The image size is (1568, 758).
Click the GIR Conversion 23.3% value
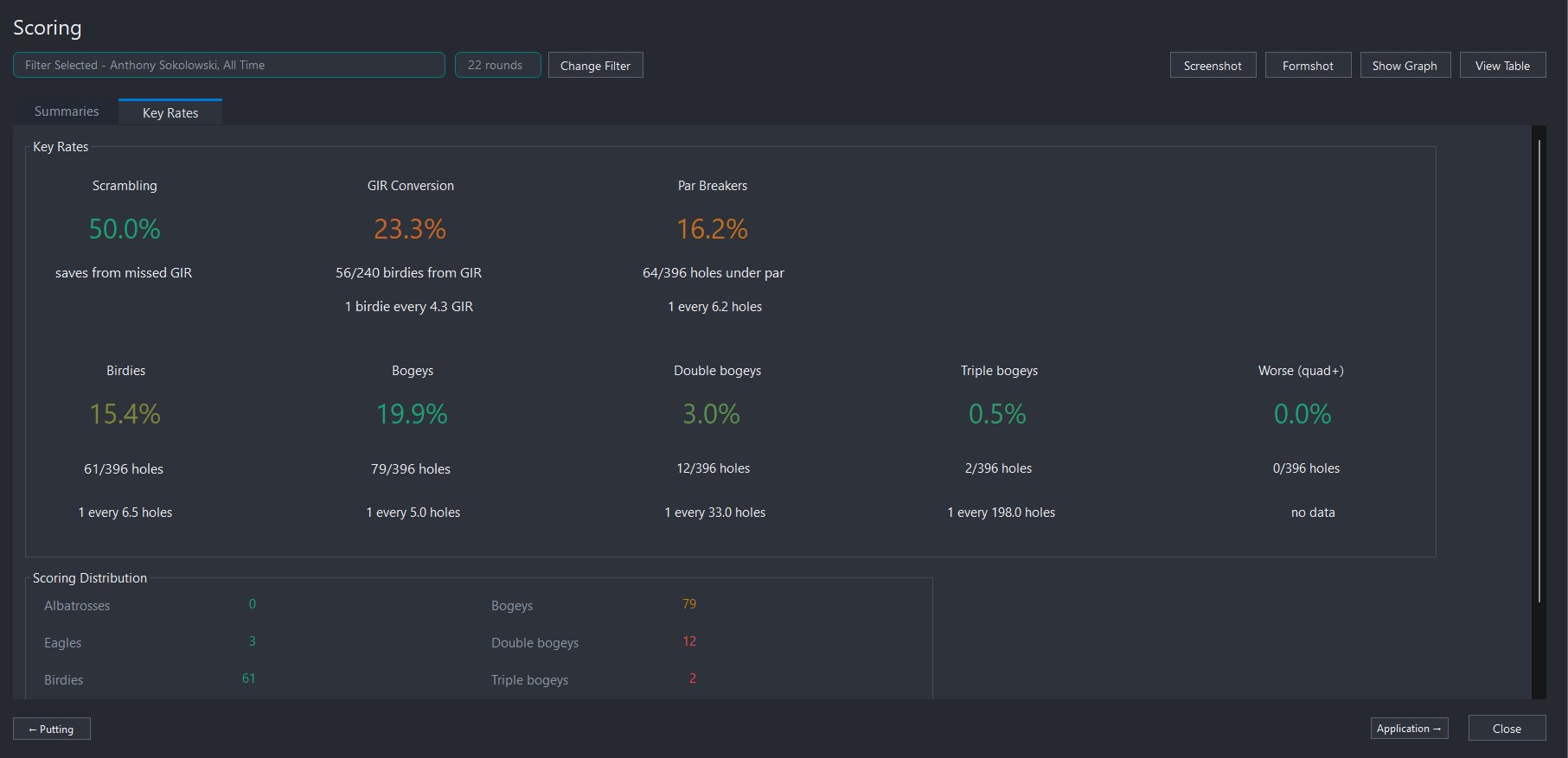tap(410, 229)
